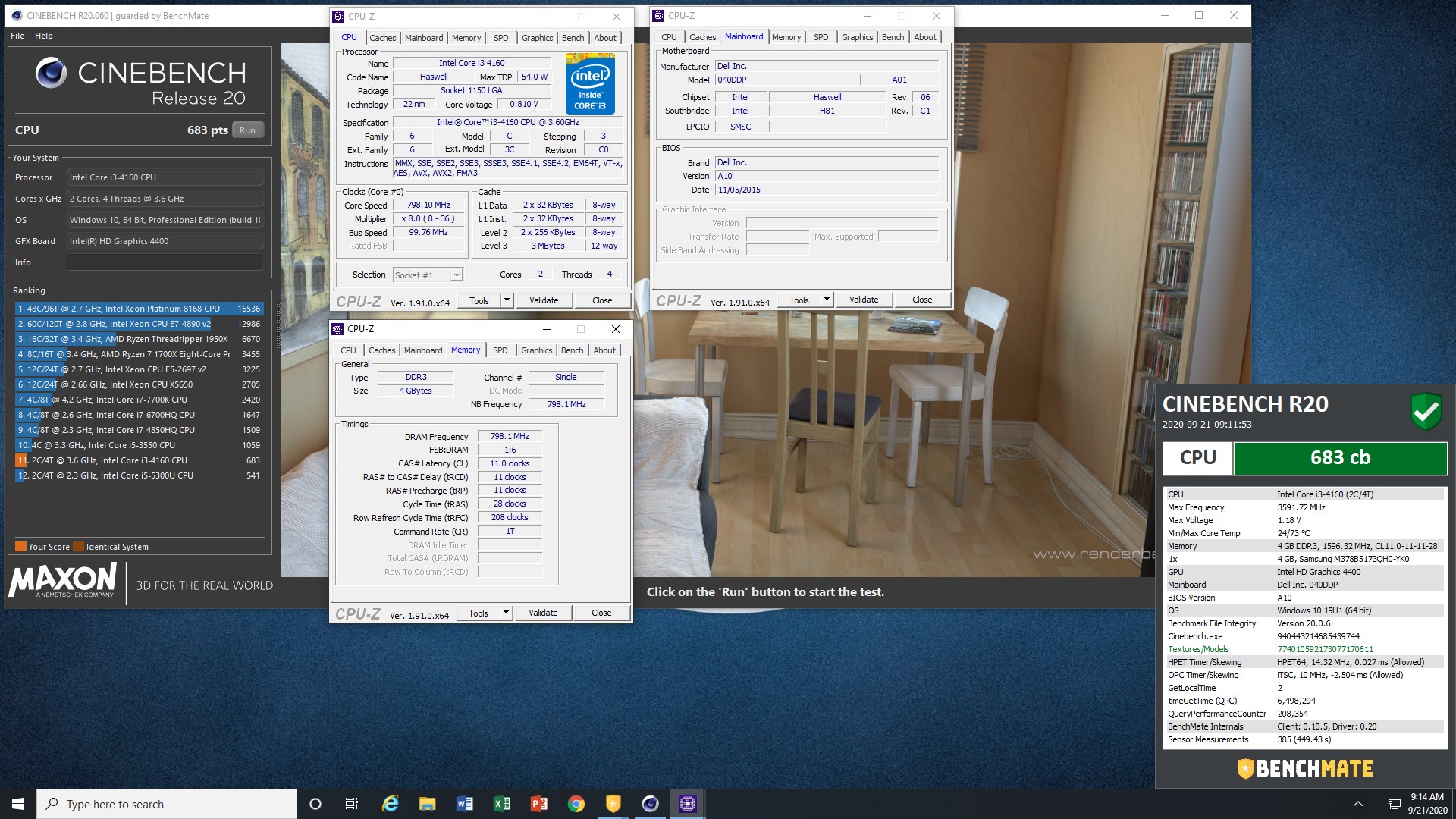Click CPU-Z title icon of Mainboard window
This screenshot has height=819, width=1456.
[658, 16]
